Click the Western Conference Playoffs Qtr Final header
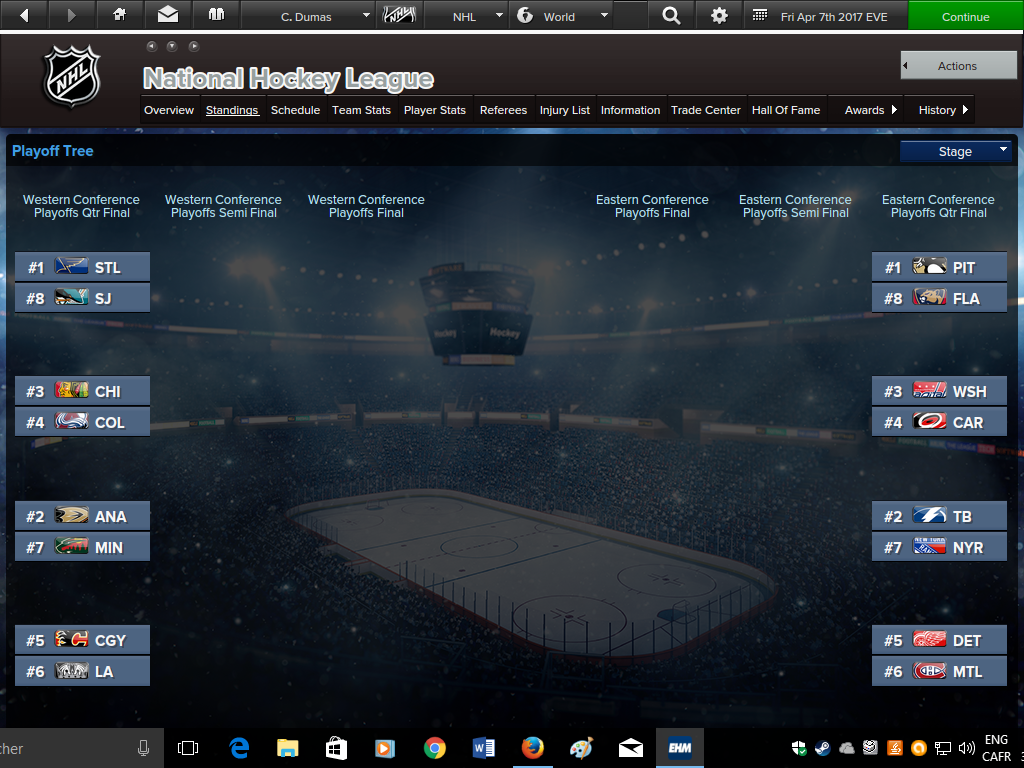Viewport: 1024px width, 768px height. (x=82, y=206)
